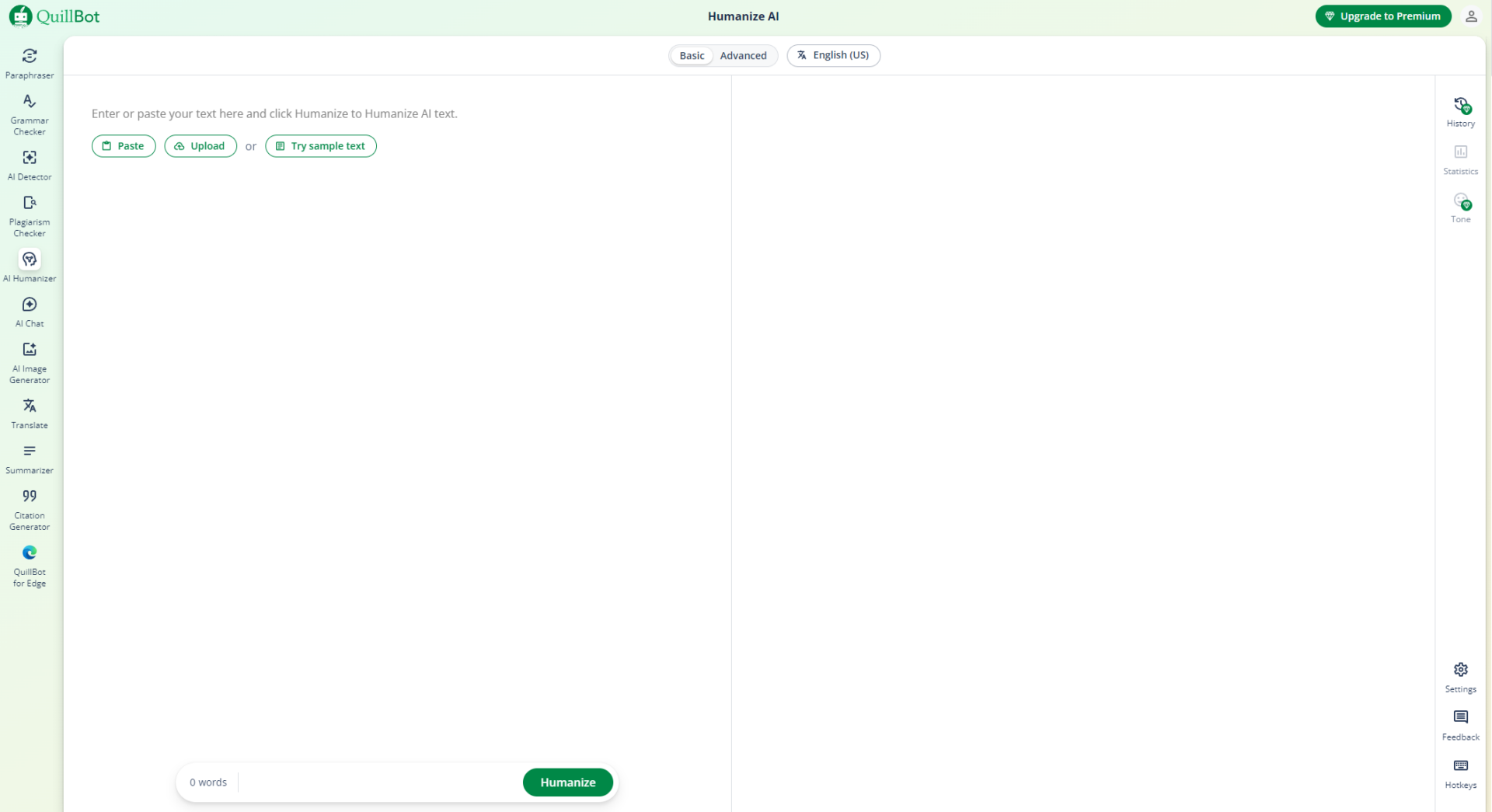
Task: Open the Grammar Checker tool
Action: tap(30, 113)
